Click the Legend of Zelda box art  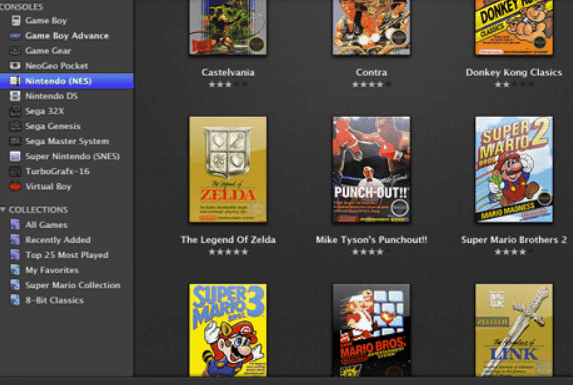228,169
